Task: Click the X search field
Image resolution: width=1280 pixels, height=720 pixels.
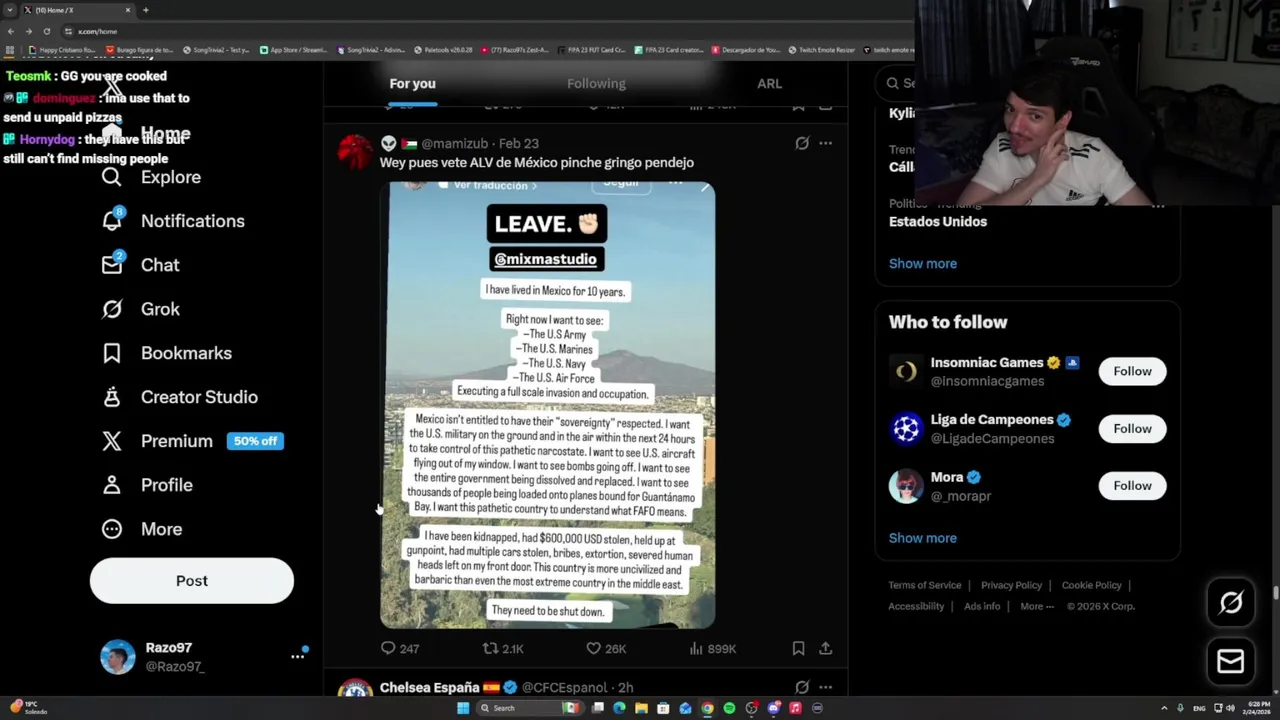Action: pyautogui.click(x=896, y=83)
